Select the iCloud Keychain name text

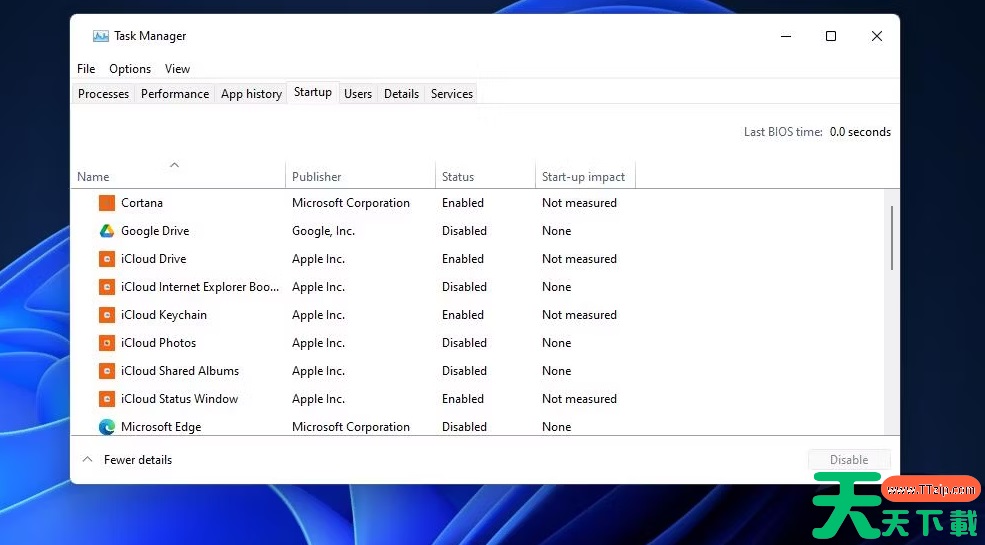pos(164,315)
